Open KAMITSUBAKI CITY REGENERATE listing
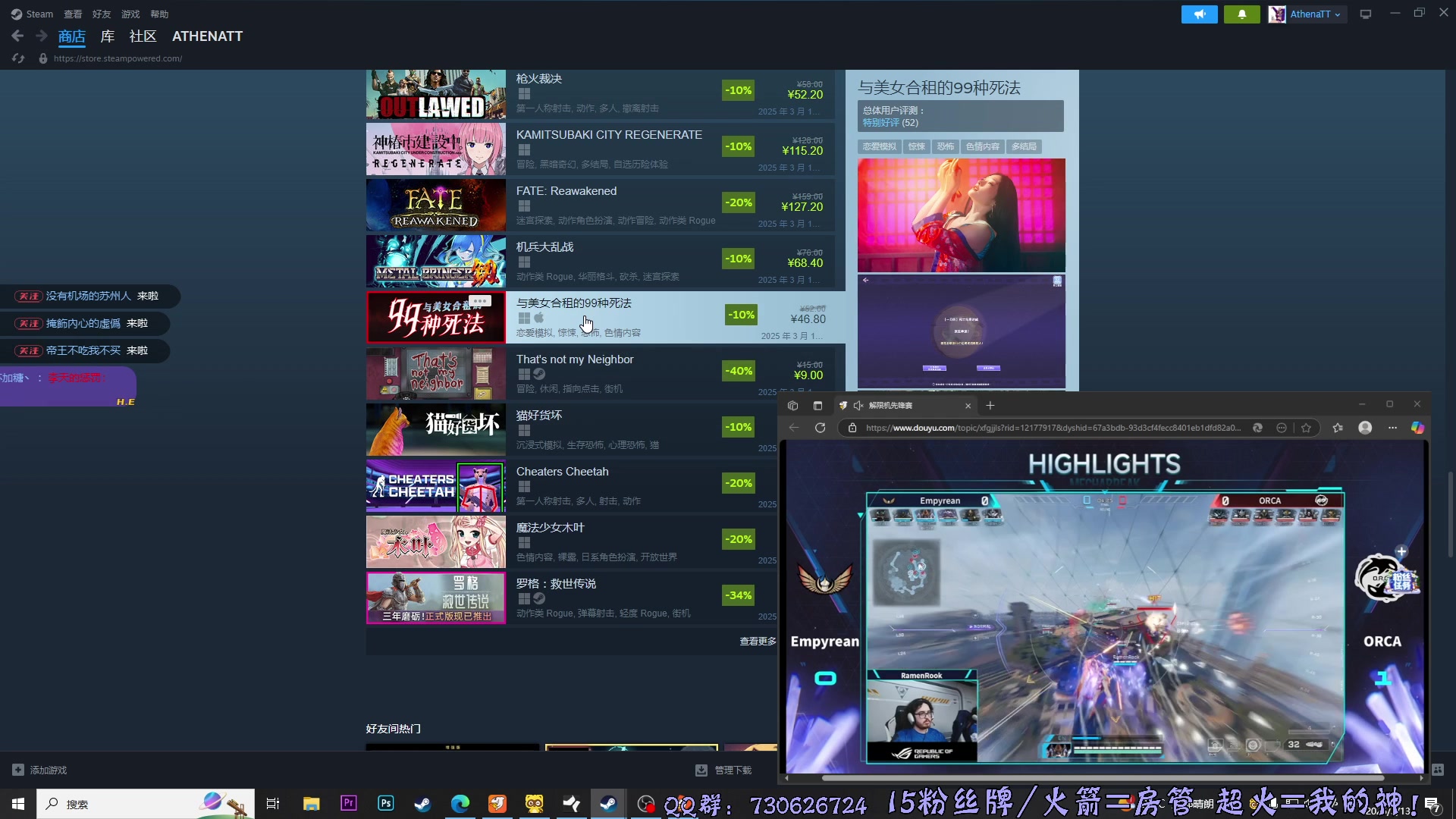1456x819 pixels. pyautogui.click(x=600, y=150)
